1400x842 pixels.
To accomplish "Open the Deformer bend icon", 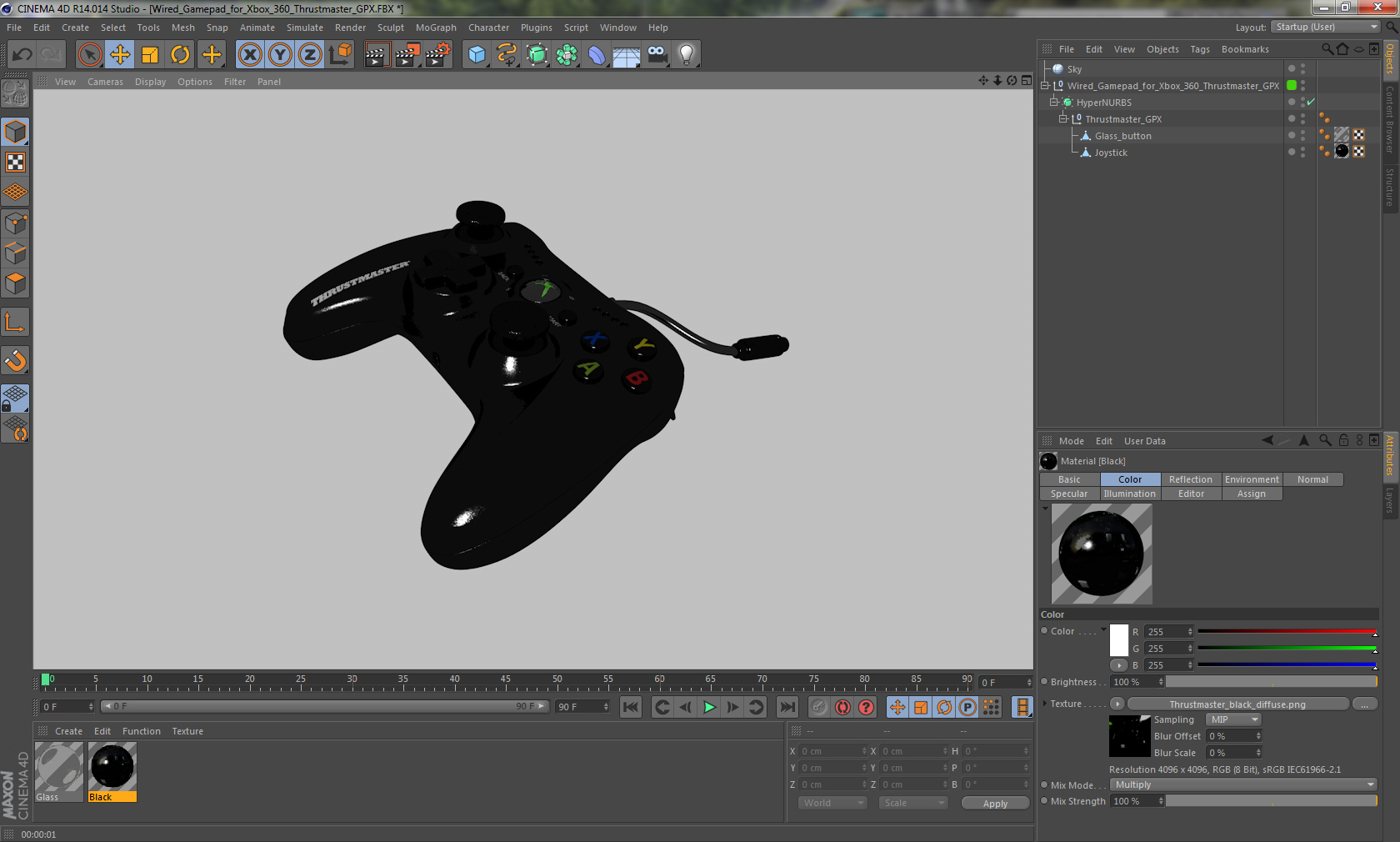I will pos(597,55).
